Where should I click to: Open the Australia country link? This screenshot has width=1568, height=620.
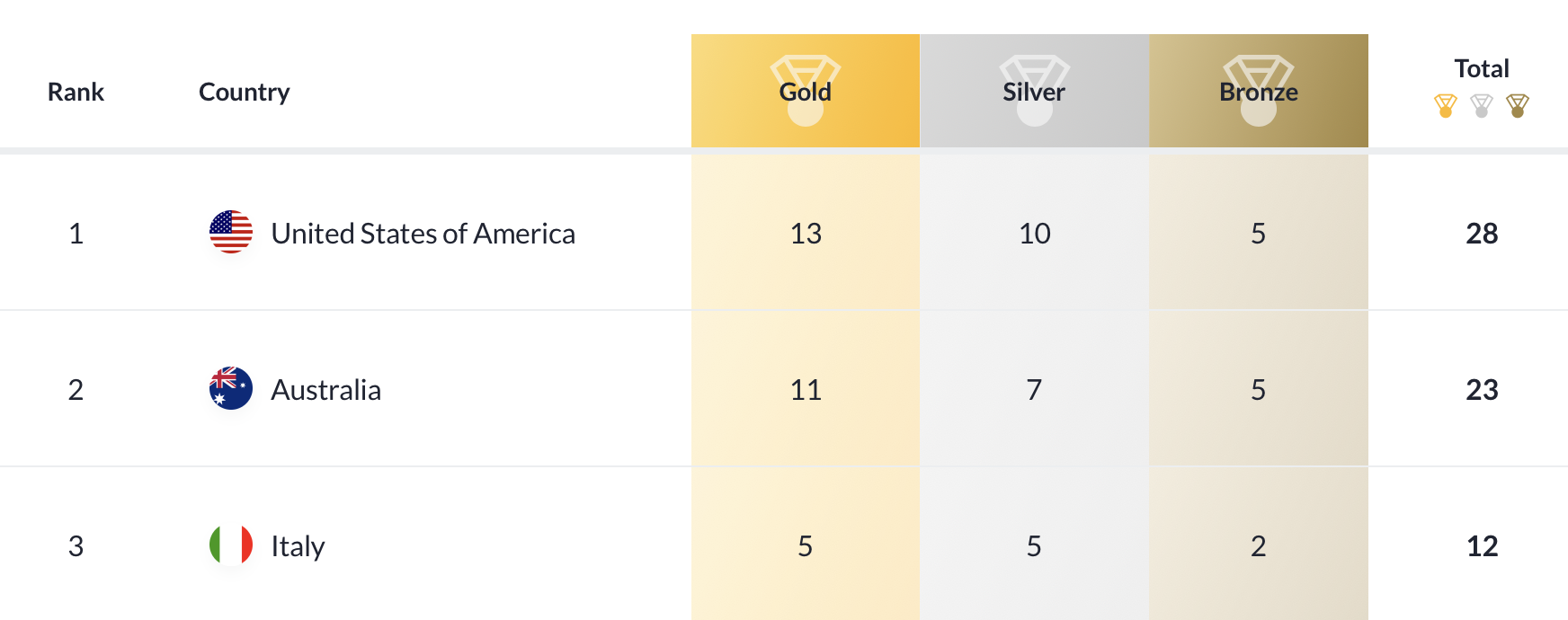click(x=326, y=389)
